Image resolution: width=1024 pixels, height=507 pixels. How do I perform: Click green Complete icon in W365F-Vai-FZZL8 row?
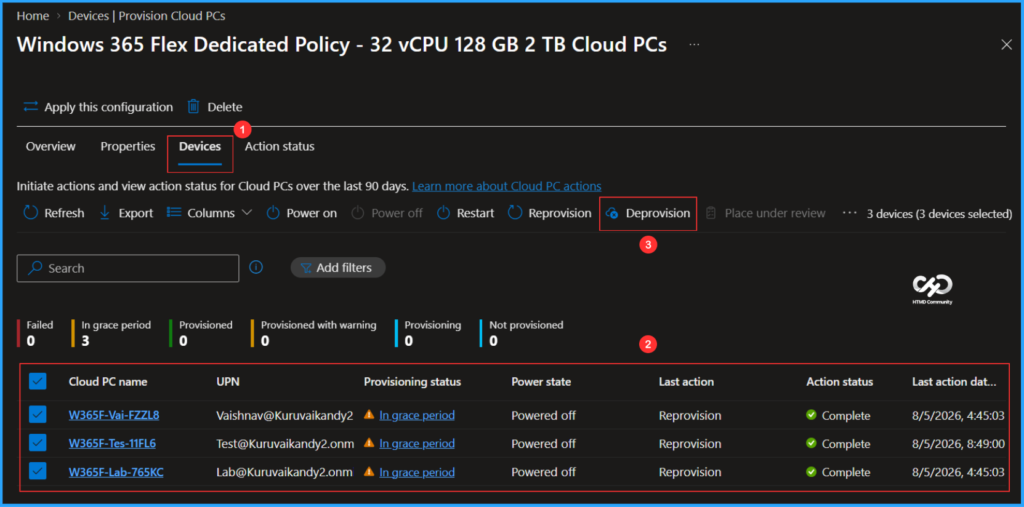point(811,414)
